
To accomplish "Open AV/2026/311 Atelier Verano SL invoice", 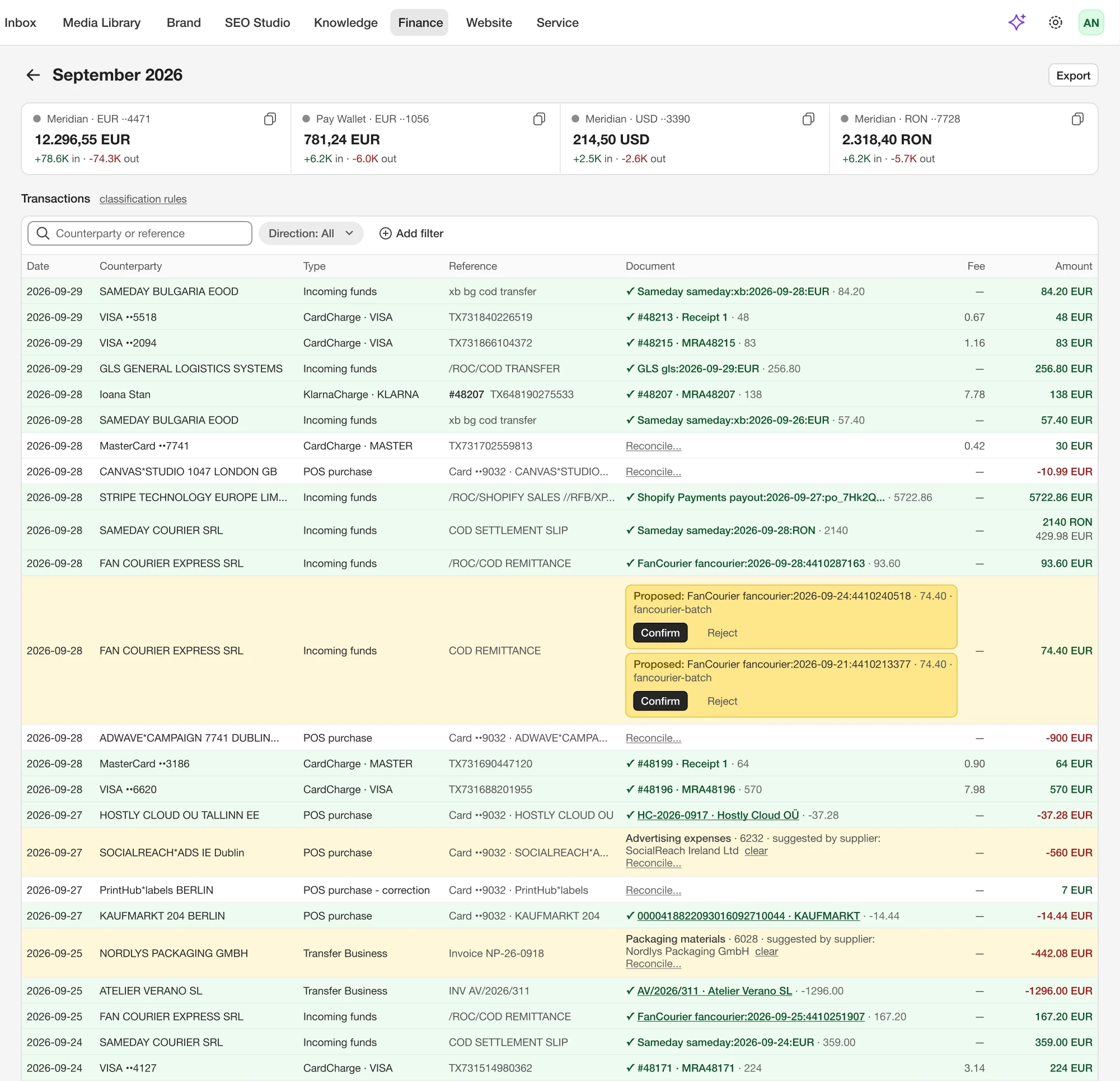I will click(x=714, y=991).
